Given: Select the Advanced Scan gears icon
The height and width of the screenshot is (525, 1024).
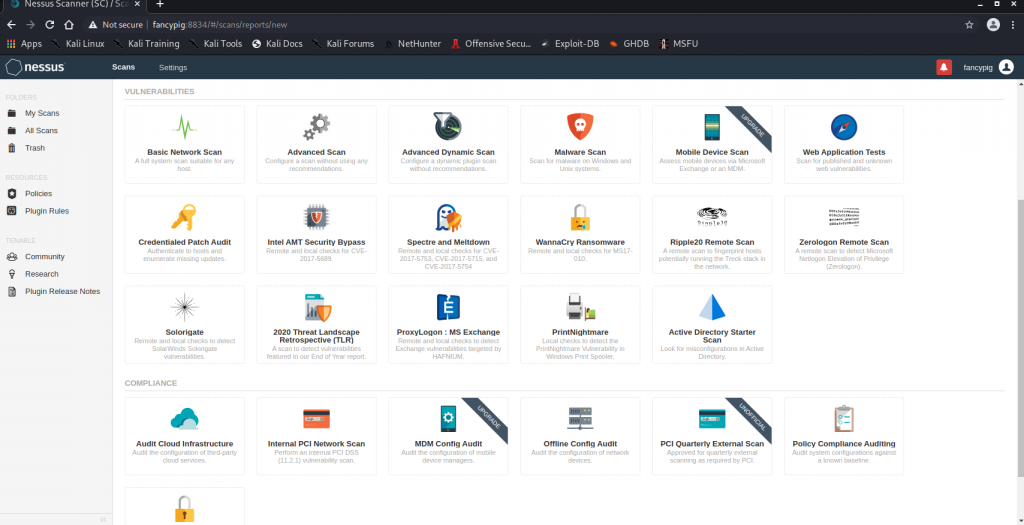Looking at the screenshot, I should (x=316, y=127).
